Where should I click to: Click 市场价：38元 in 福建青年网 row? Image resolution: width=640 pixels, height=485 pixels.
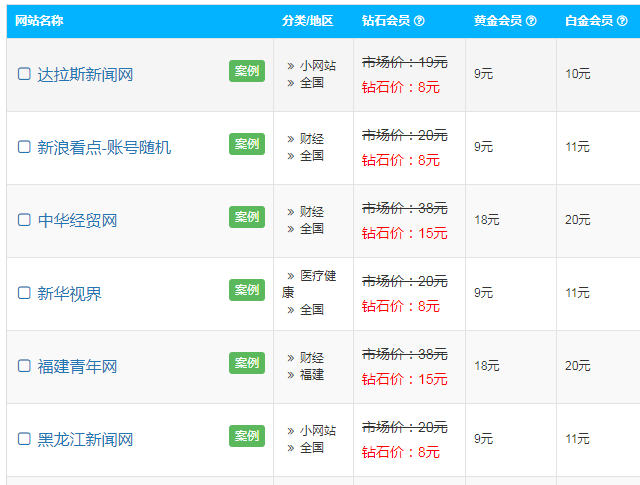click(x=405, y=354)
